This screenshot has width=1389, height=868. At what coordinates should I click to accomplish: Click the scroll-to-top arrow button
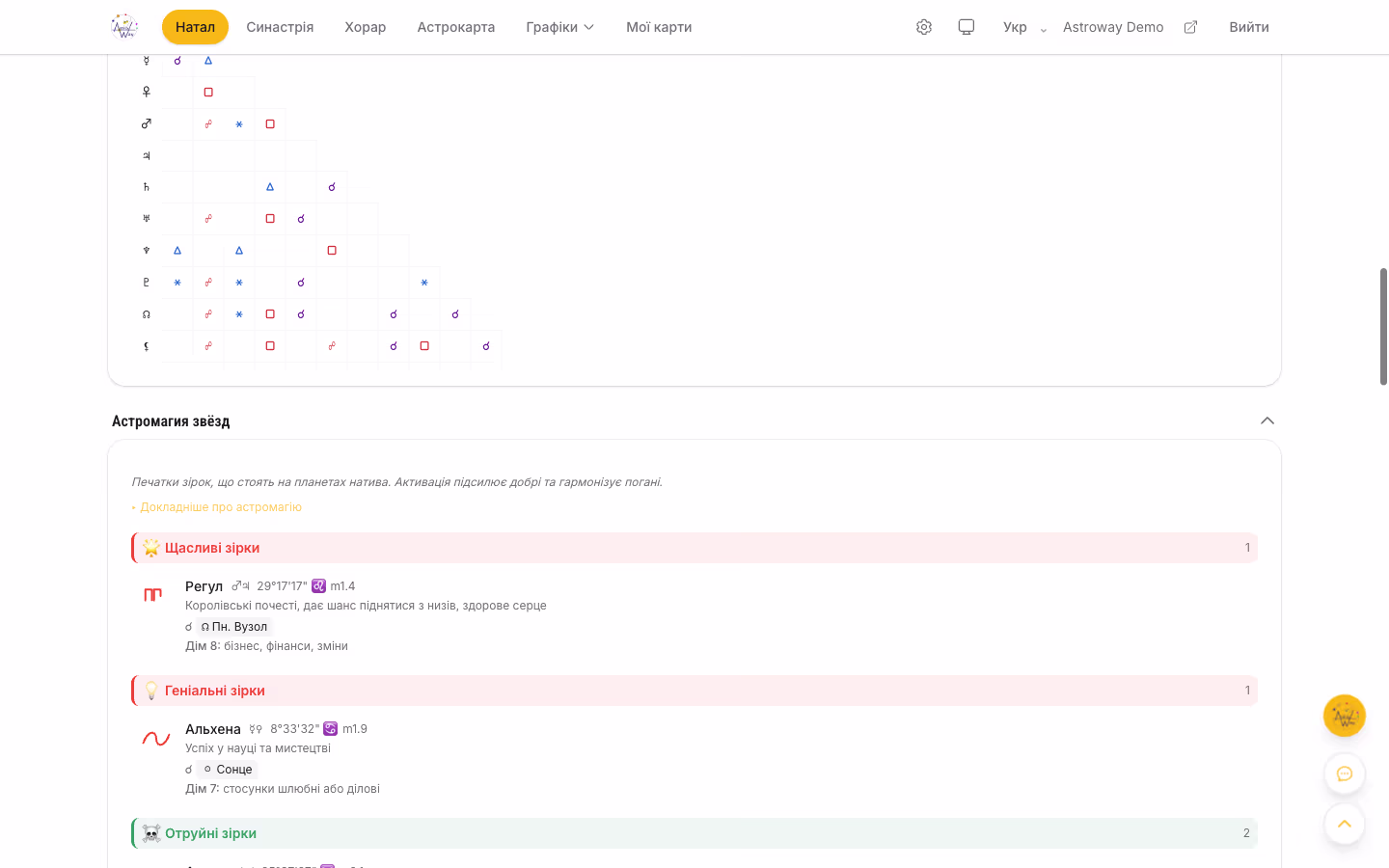1344,825
